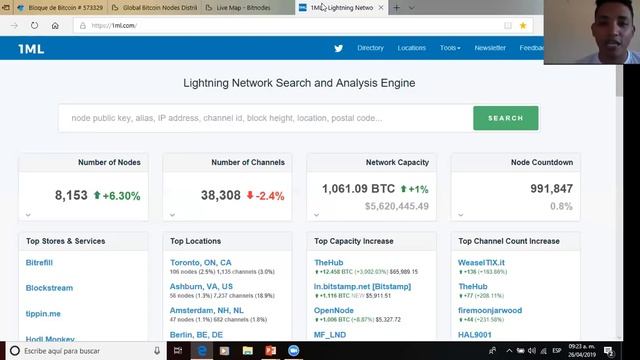Click the volume icon in system tray
This screenshot has height=360, width=640.
531,351
